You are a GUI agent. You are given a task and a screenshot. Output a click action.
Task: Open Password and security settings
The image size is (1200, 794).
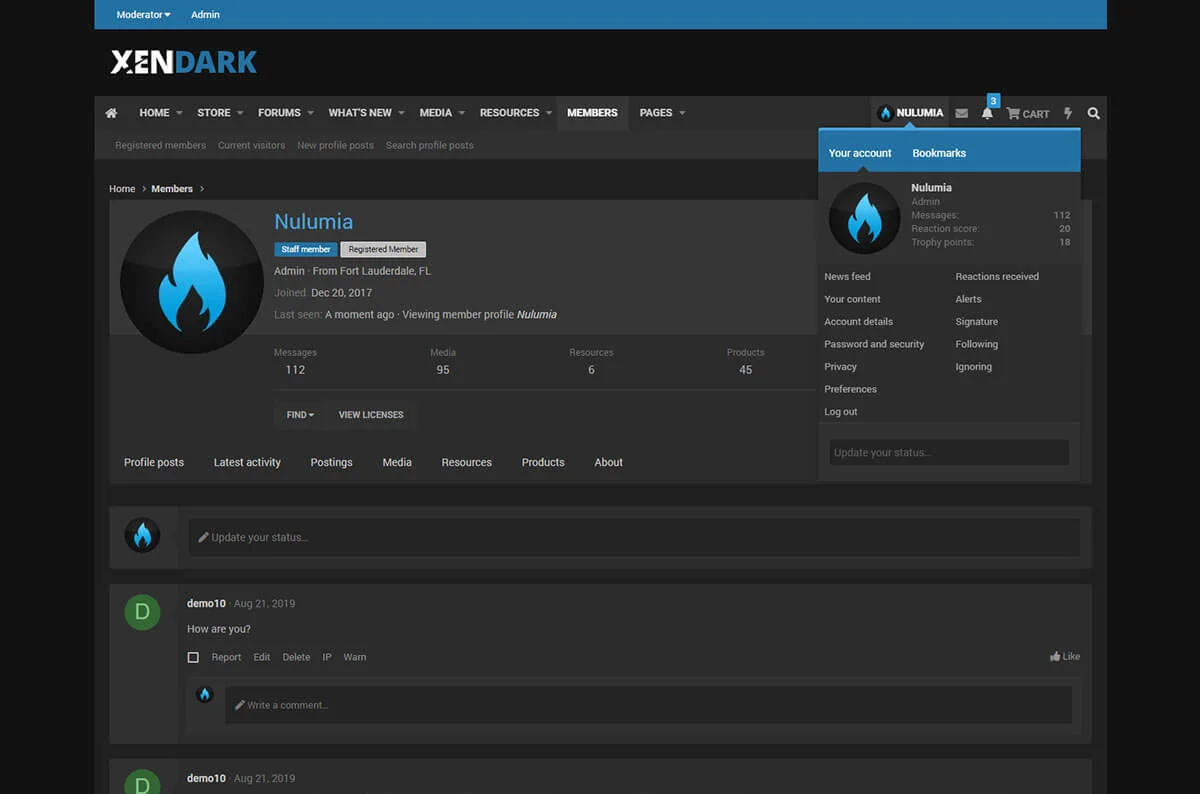click(873, 344)
